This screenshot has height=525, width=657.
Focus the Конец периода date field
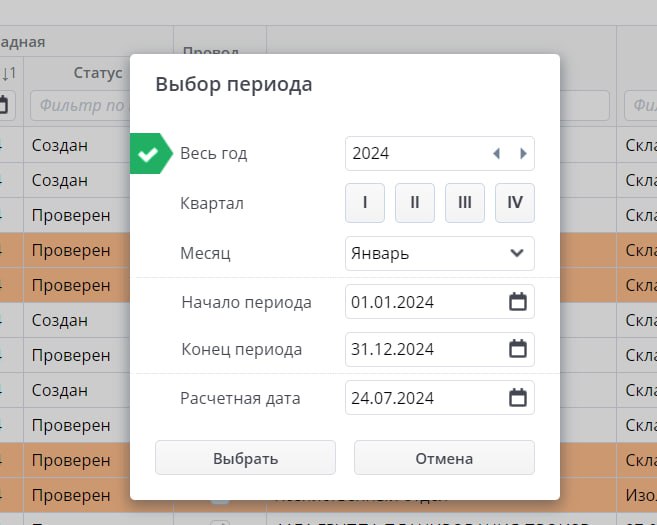point(440,349)
